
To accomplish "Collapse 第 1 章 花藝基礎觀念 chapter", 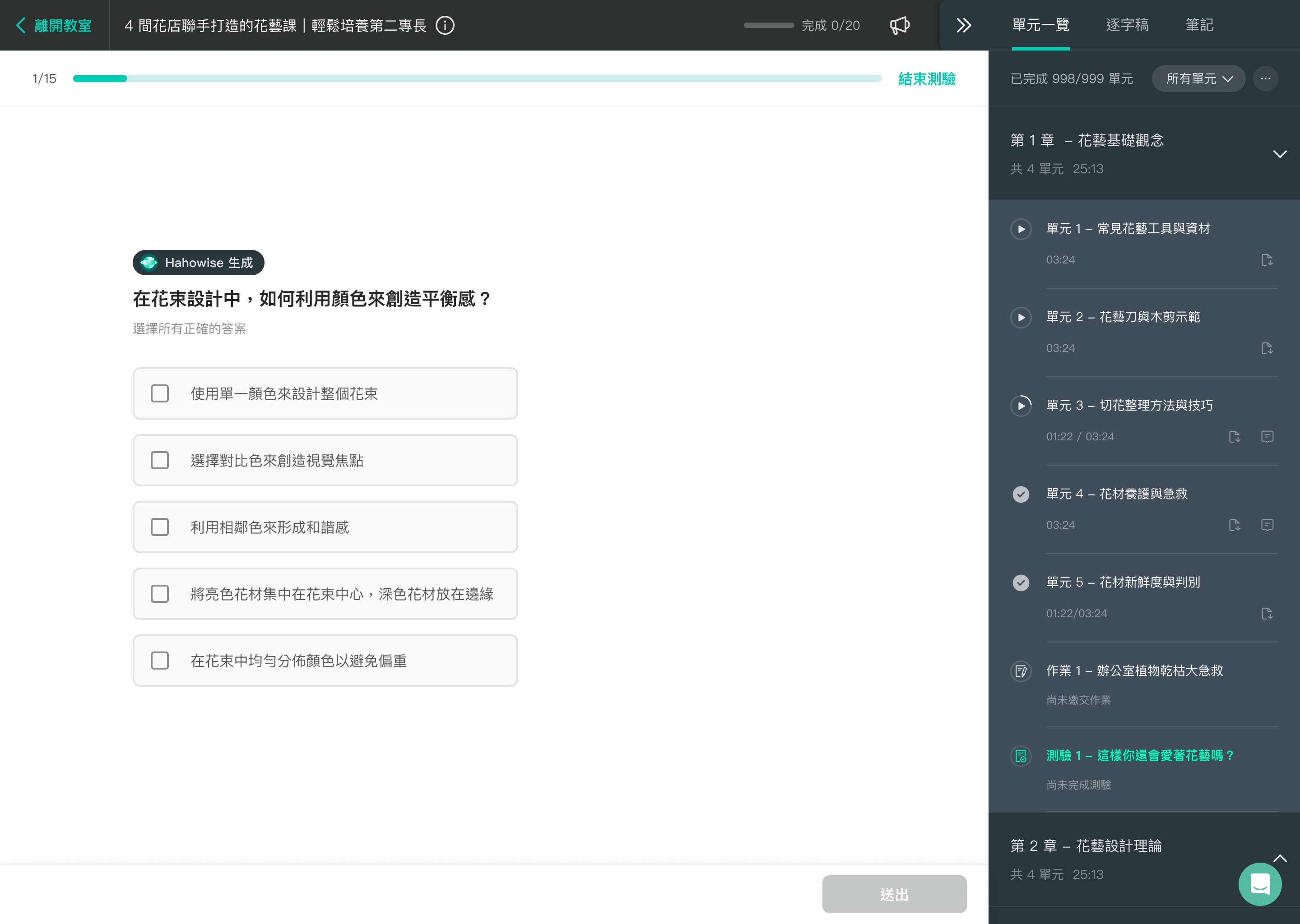I will (x=1280, y=154).
